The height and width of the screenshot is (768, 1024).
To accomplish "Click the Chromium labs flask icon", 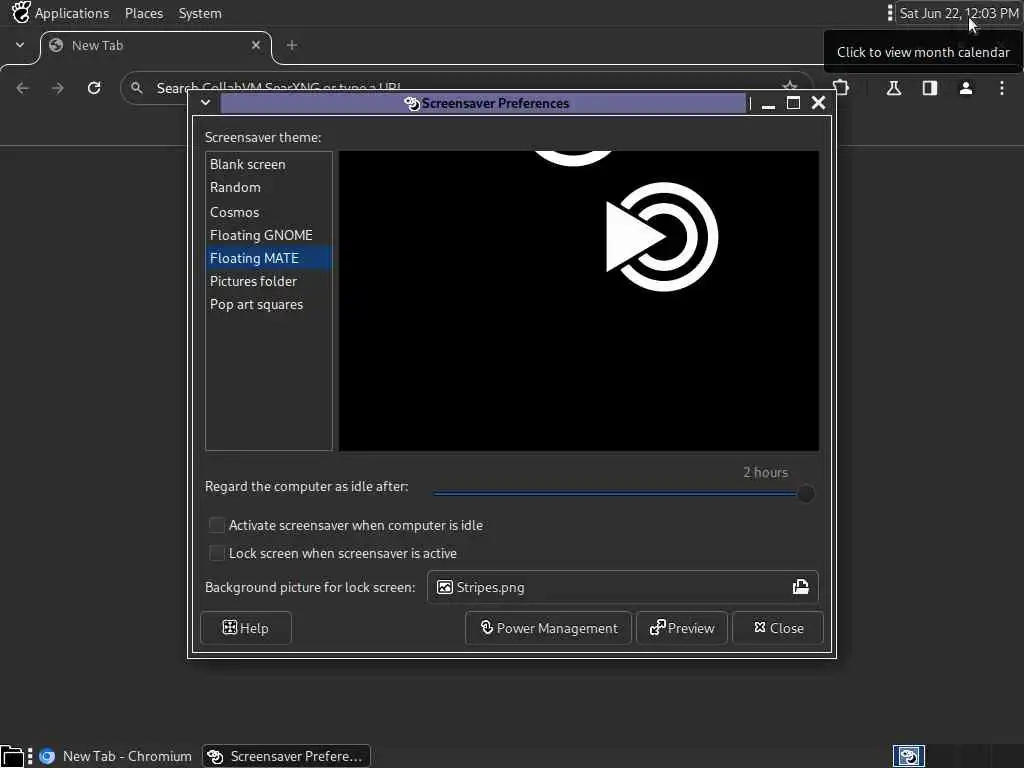I will point(893,88).
